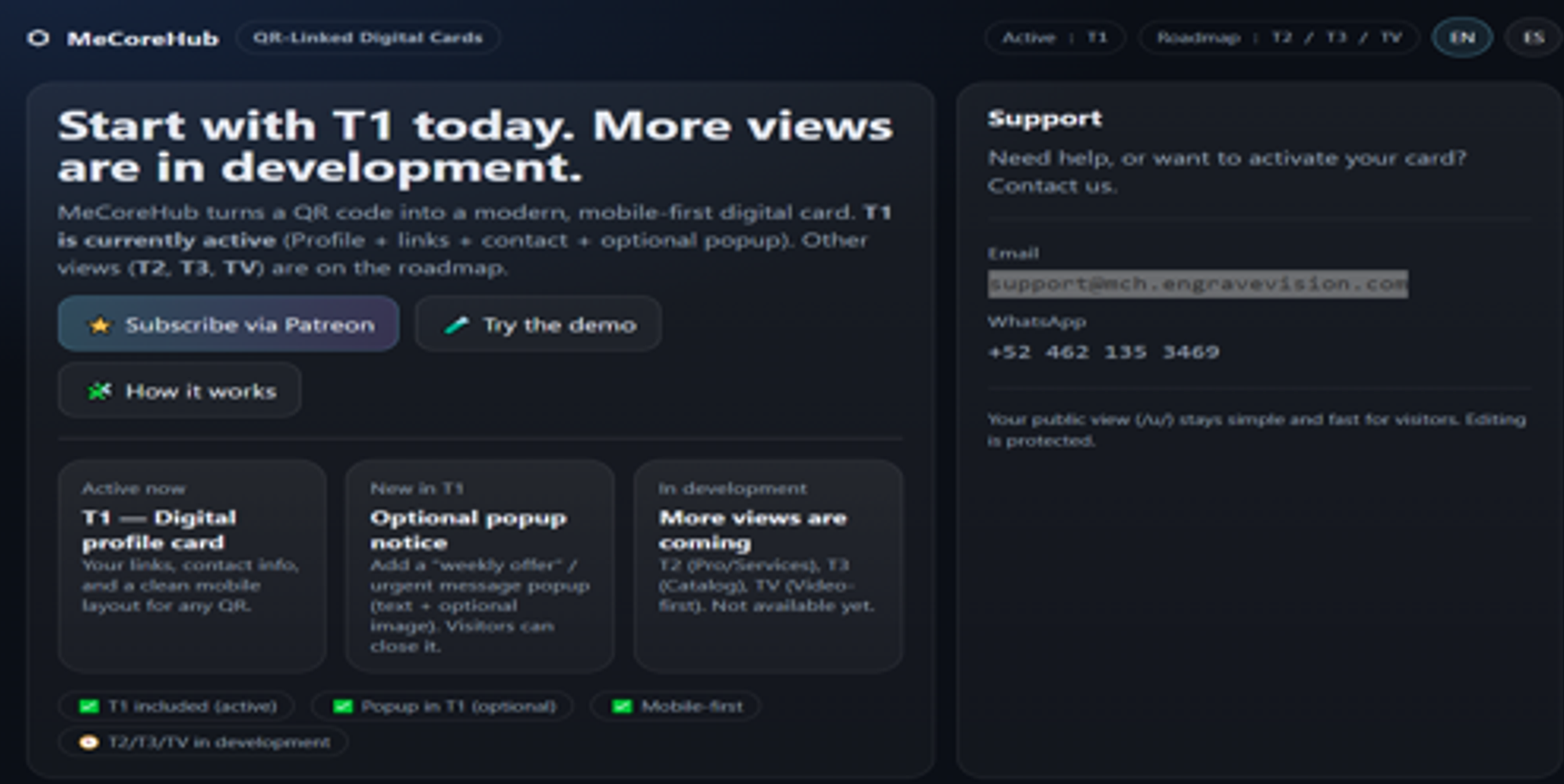The image size is (1564, 784).
Task: Click Subscribe via Patreon
Action: click(228, 324)
